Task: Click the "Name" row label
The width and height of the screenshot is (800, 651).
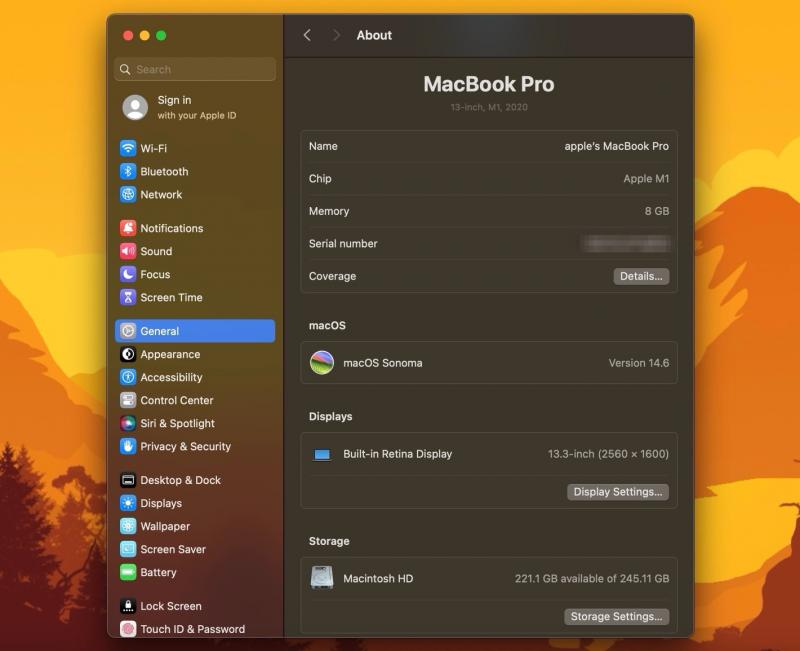Action: coord(323,146)
